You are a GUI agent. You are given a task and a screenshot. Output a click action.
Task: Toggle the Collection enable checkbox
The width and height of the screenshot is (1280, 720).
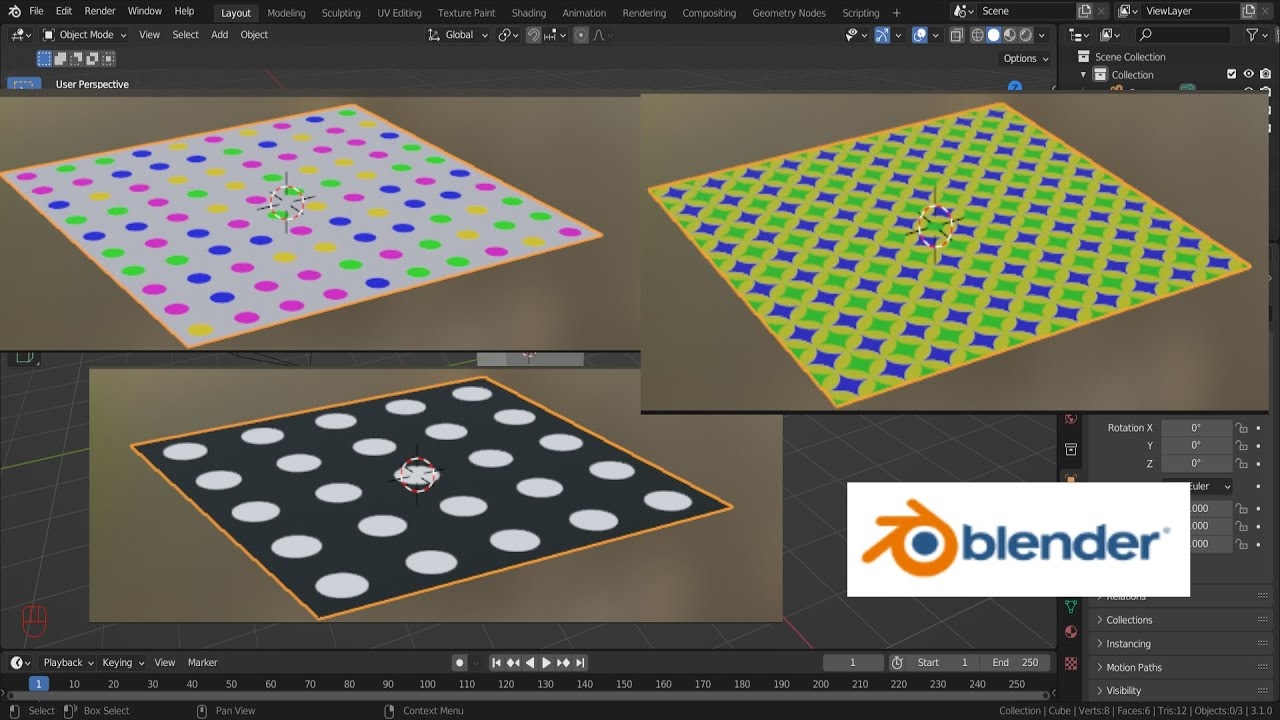tap(1232, 74)
